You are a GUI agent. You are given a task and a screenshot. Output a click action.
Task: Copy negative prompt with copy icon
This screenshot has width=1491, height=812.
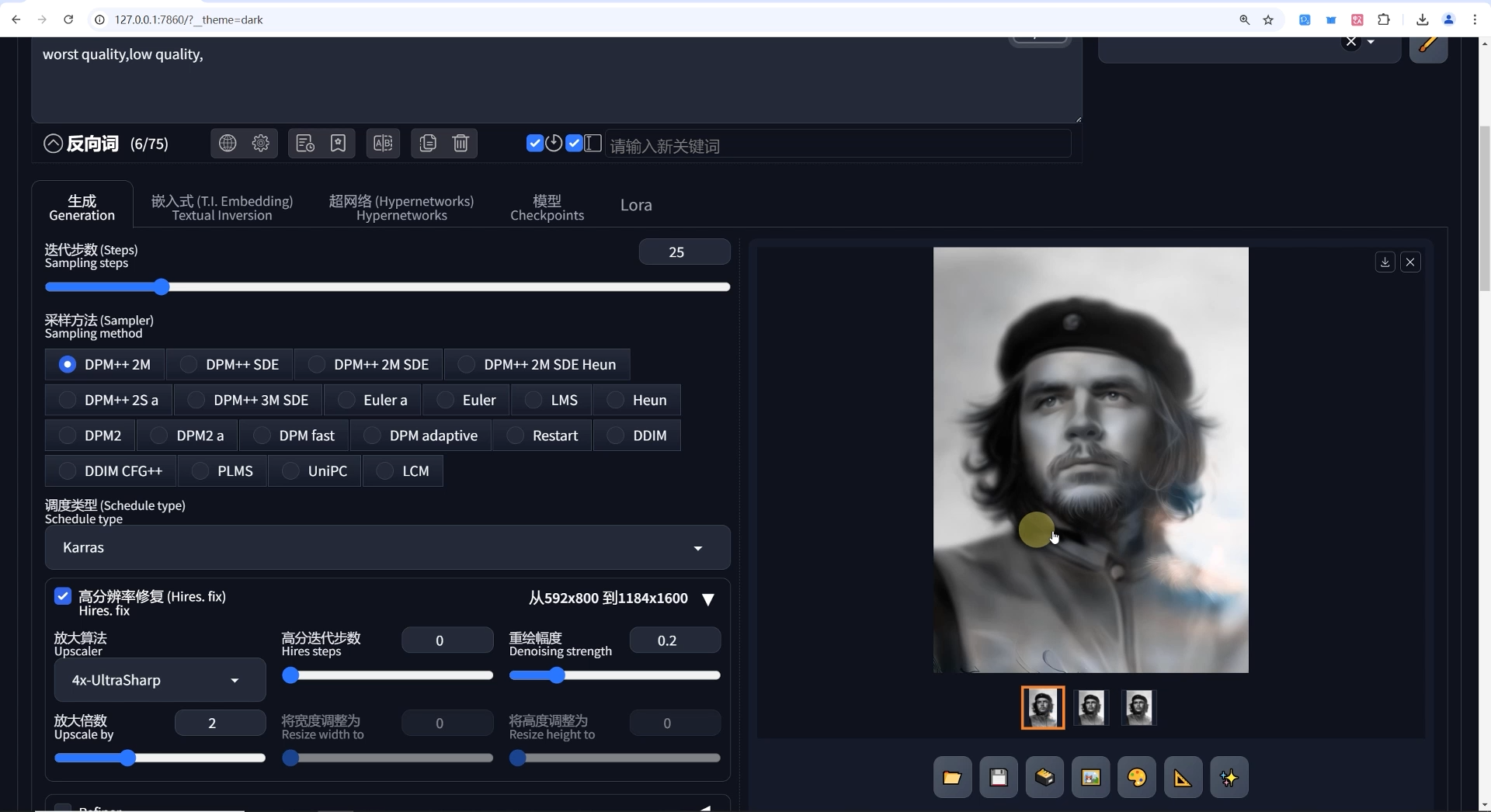click(x=428, y=144)
